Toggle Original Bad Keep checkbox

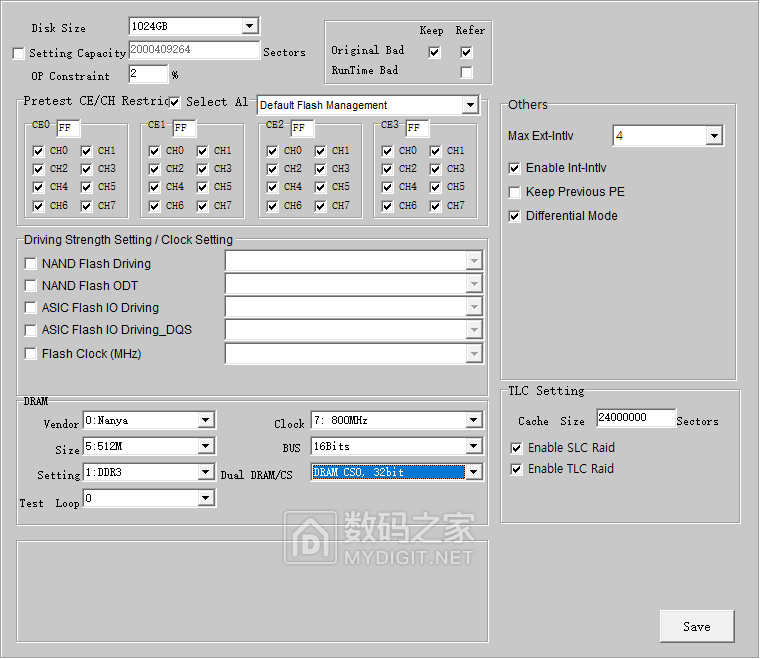tap(434, 52)
